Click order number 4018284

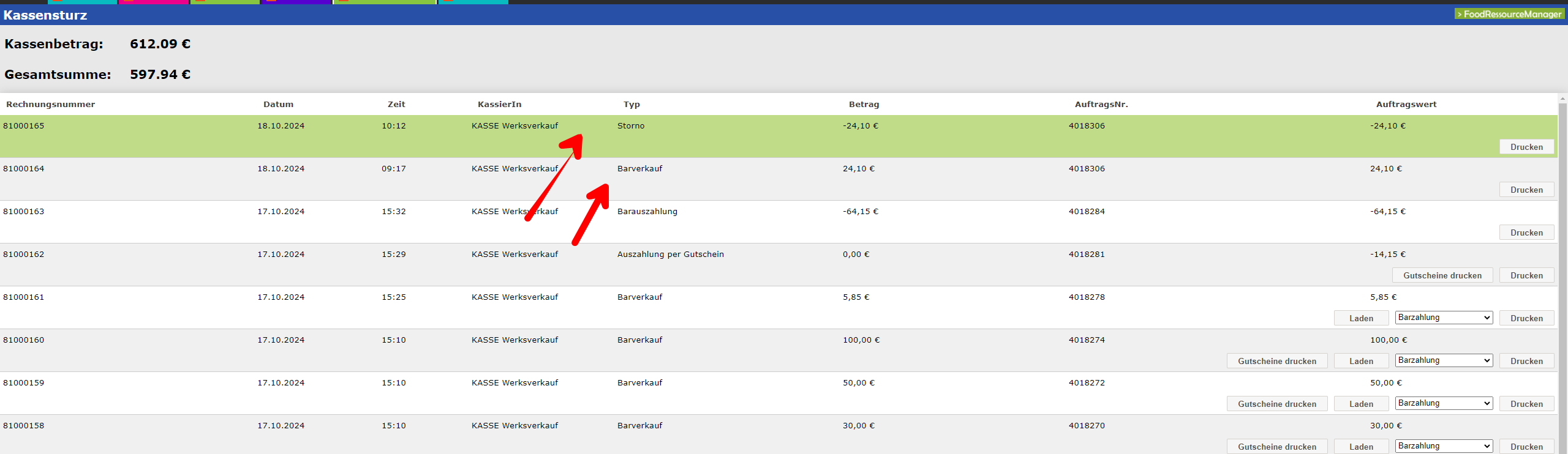pyautogui.click(x=1087, y=211)
